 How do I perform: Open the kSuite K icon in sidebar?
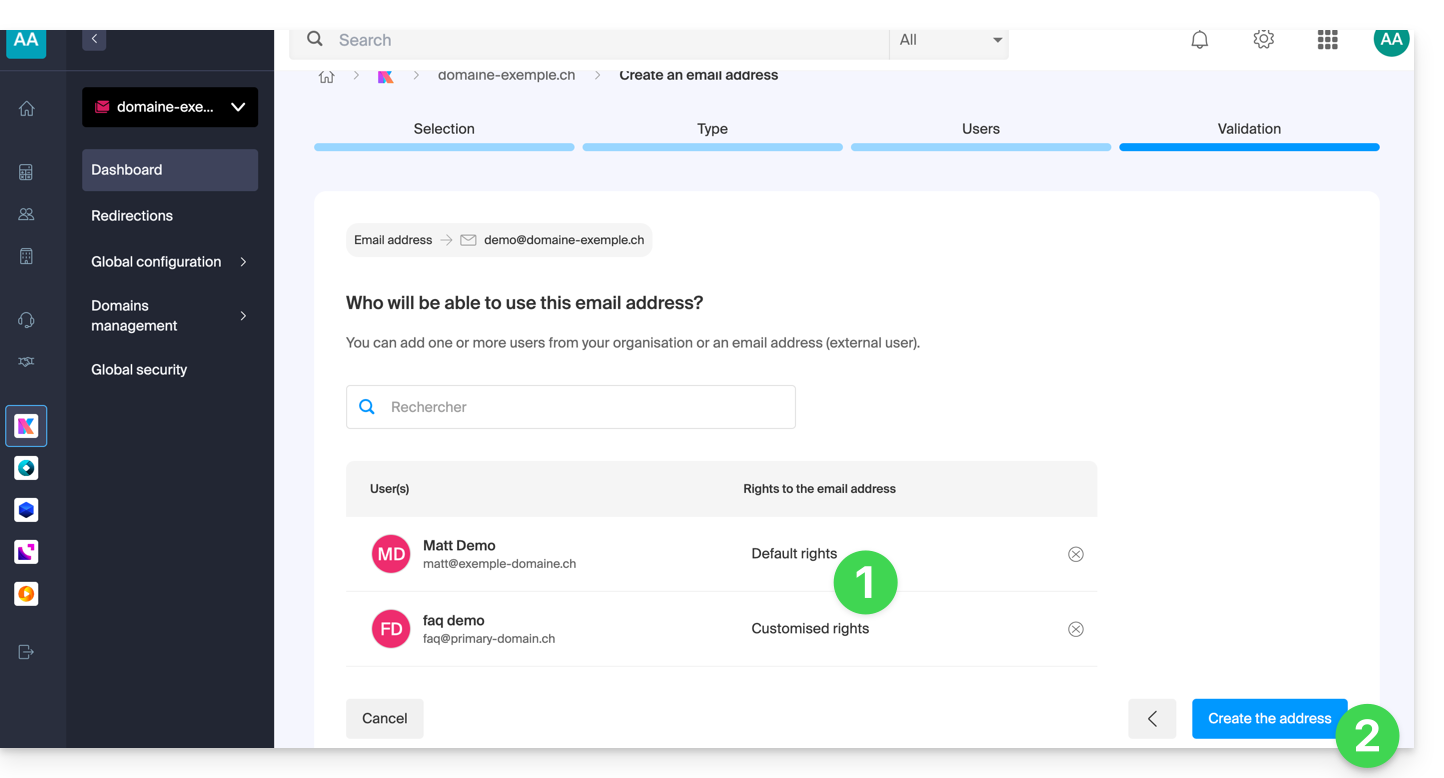click(x=26, y=426)
